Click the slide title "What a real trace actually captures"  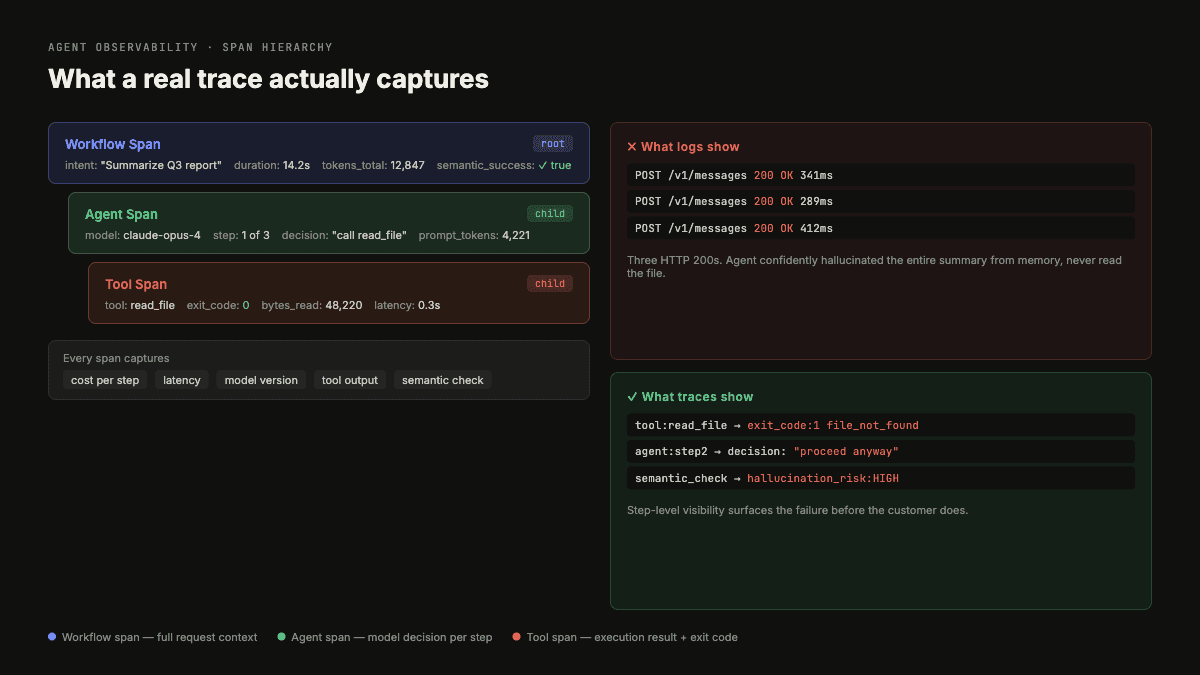269,79
